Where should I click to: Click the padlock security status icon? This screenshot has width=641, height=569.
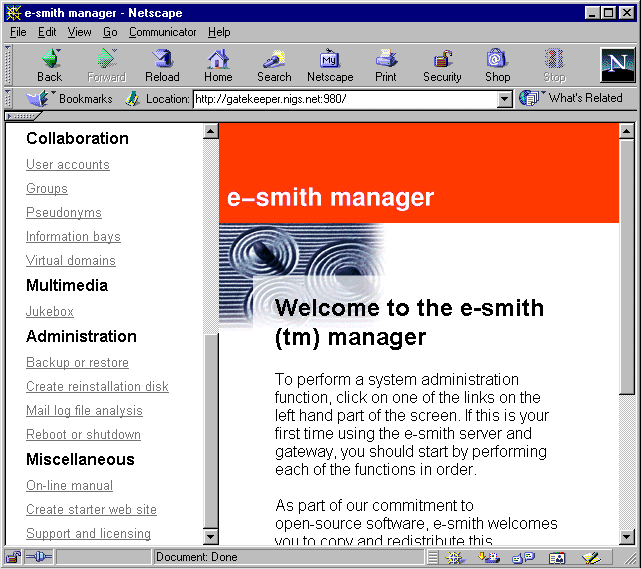point(13,557)
